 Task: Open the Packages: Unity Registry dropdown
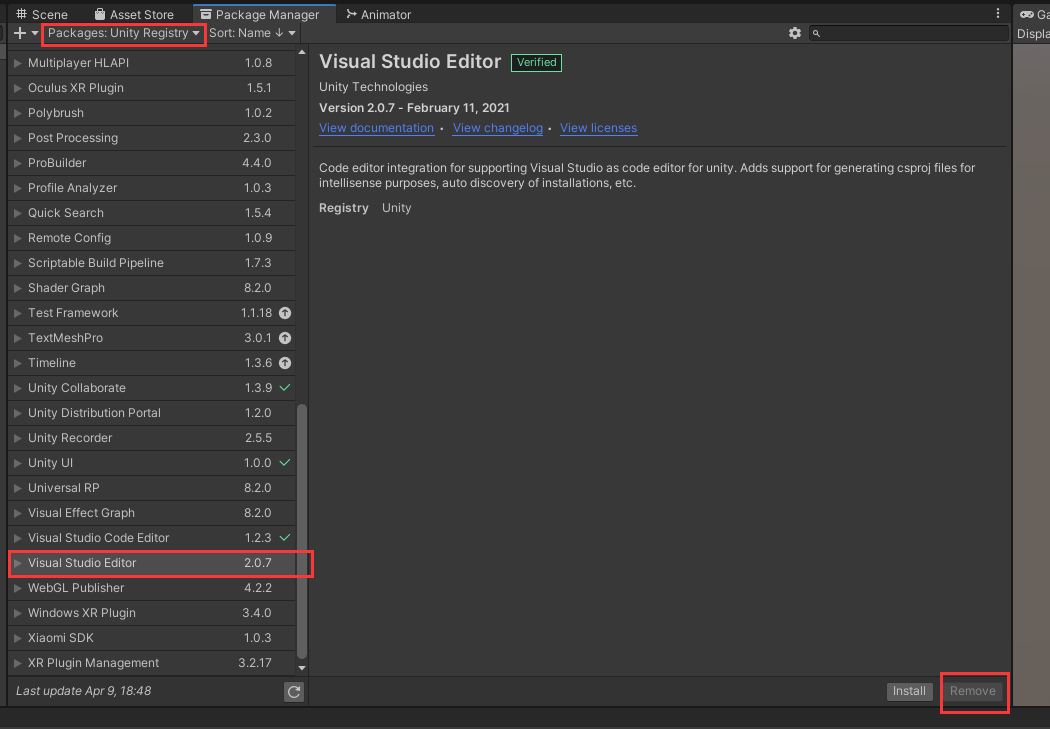(x=124, y=33)
